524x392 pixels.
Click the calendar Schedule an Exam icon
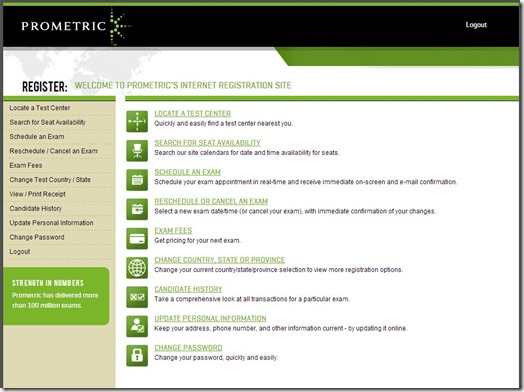click(x=137, y=180)
